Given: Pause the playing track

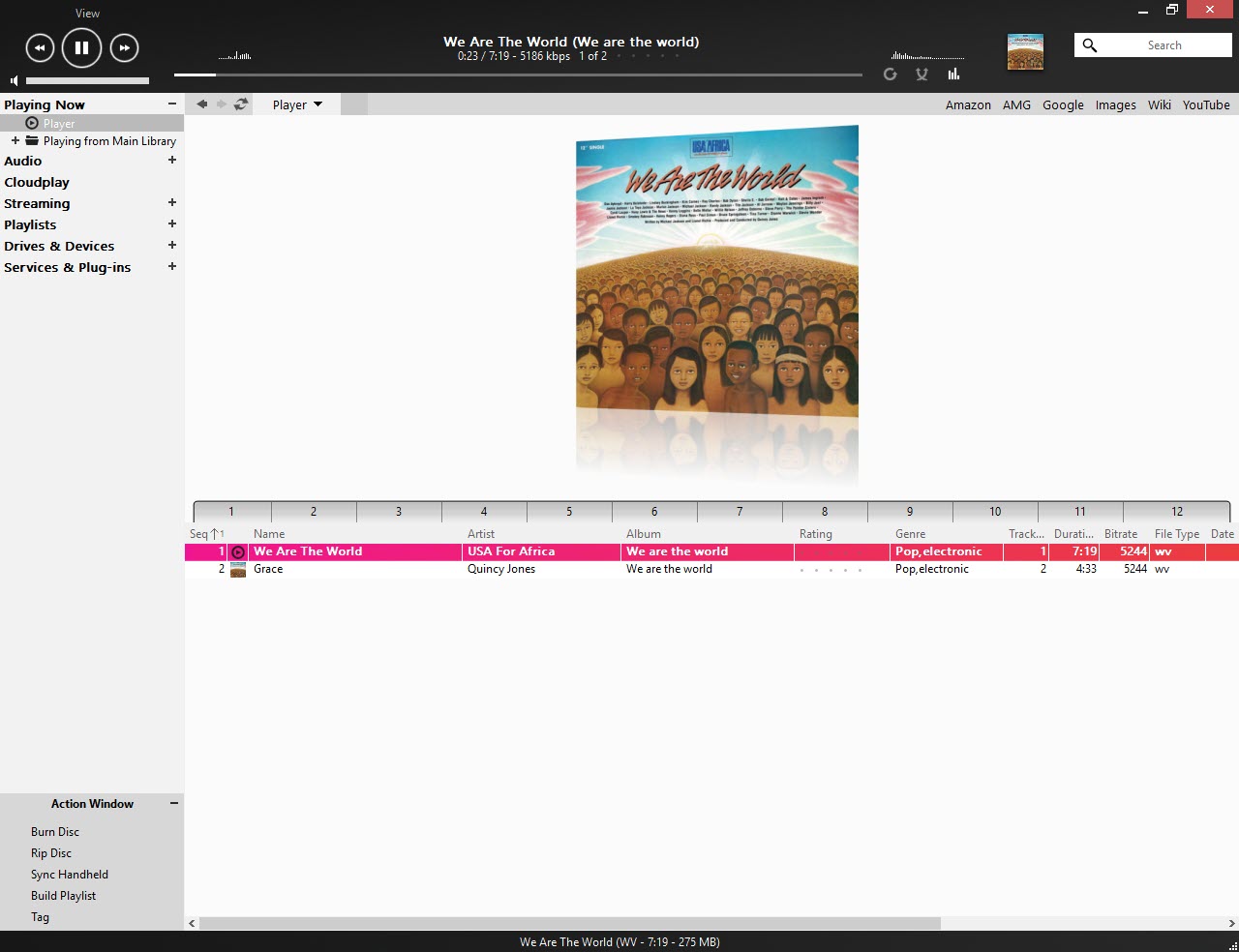Looking at the screenshot, I should tap(81, 47).
